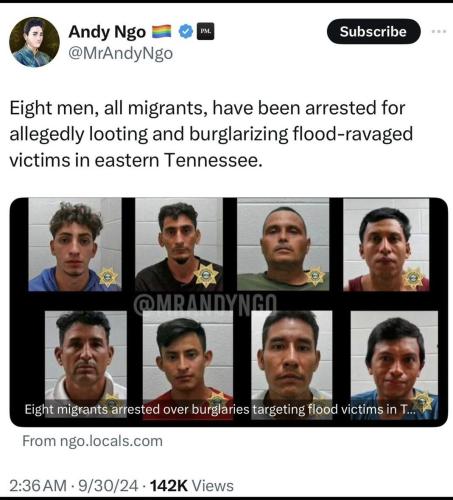The width and height of the screenshot is (453, 500).
Task: Open the top-right photo in the card
Action: click(386, 245)
